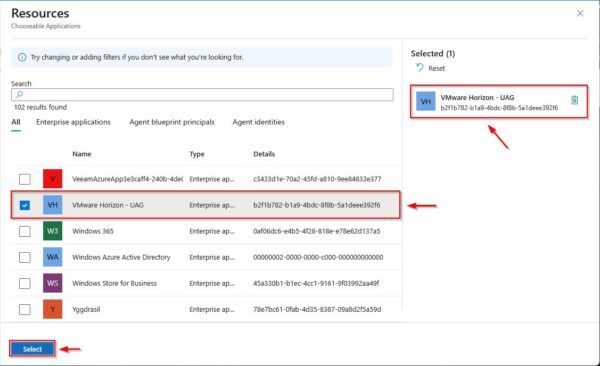This screenshot has width=600, height=366.
Task: Click the VMware Horizon - UAG name in list
Action: 108,205
